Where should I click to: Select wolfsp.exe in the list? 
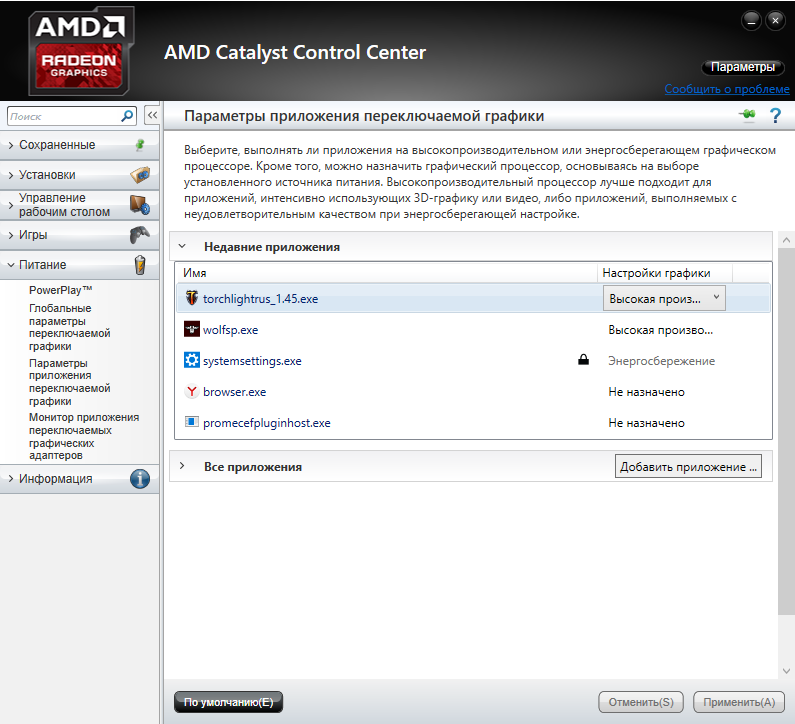[230, 330]
